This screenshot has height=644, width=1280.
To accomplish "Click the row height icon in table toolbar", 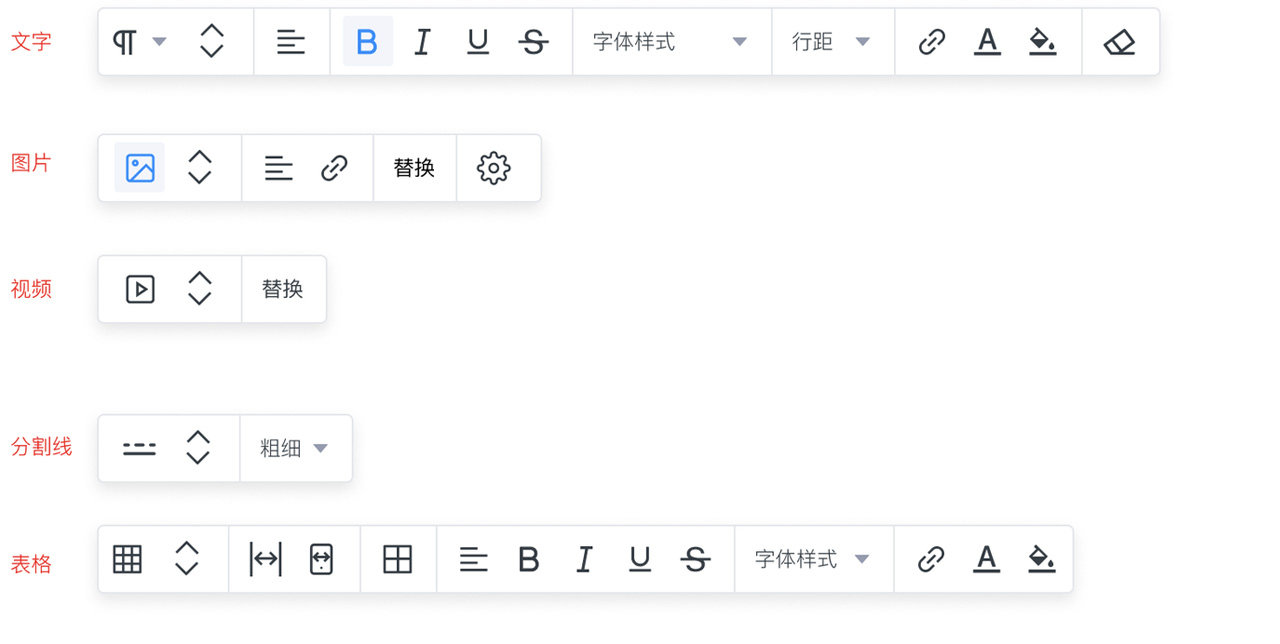I will 321,559.
